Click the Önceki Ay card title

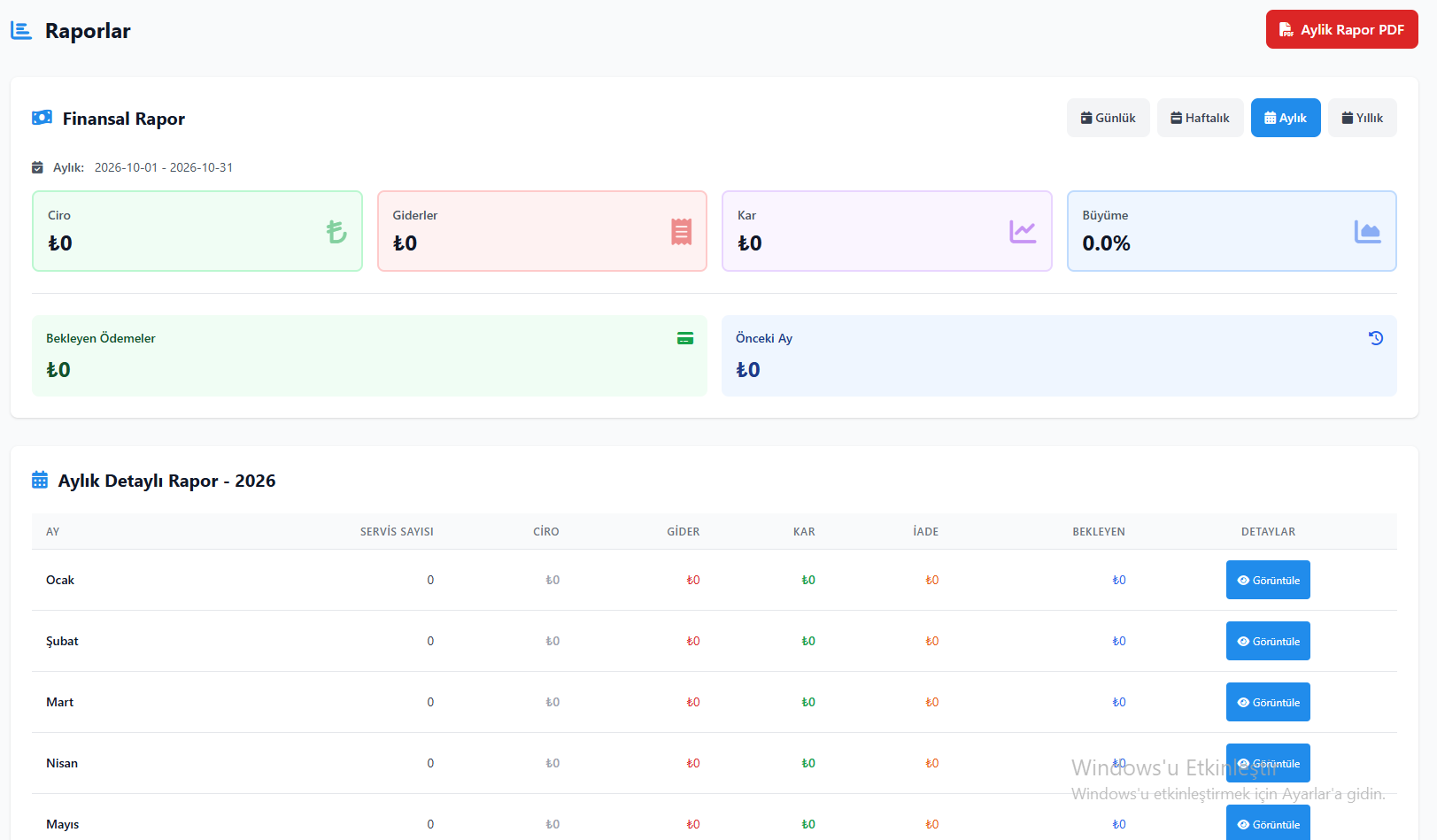pyautogui.click(x=764, y=338)
